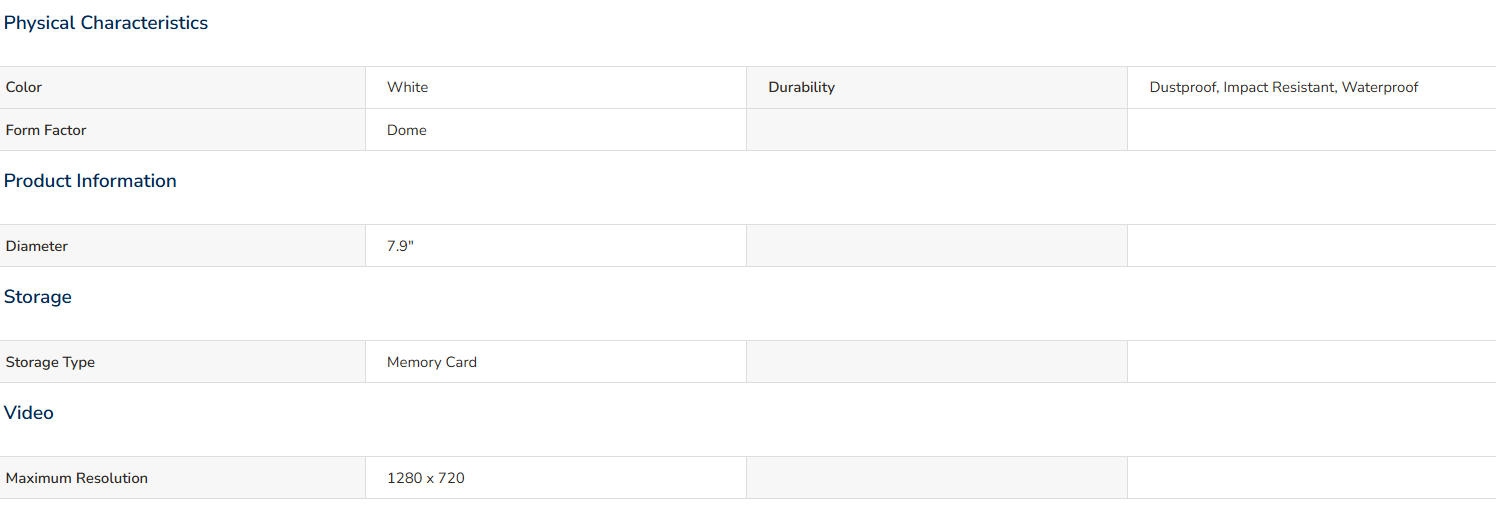Click empty gray cell beside Dome

point(937,130)
